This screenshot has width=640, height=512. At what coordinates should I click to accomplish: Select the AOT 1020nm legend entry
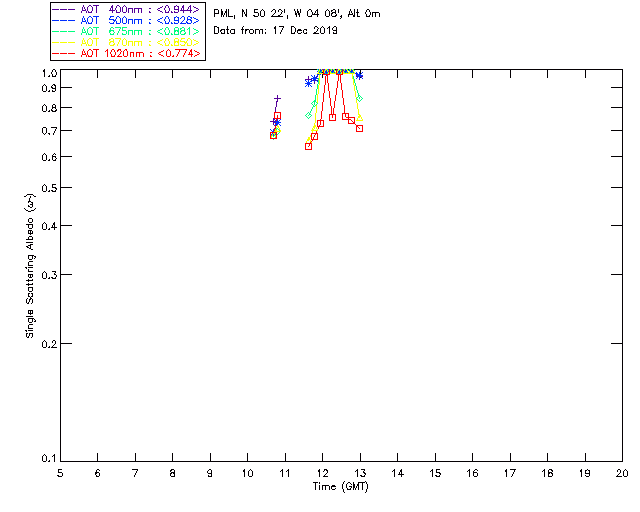coord(126,53)
